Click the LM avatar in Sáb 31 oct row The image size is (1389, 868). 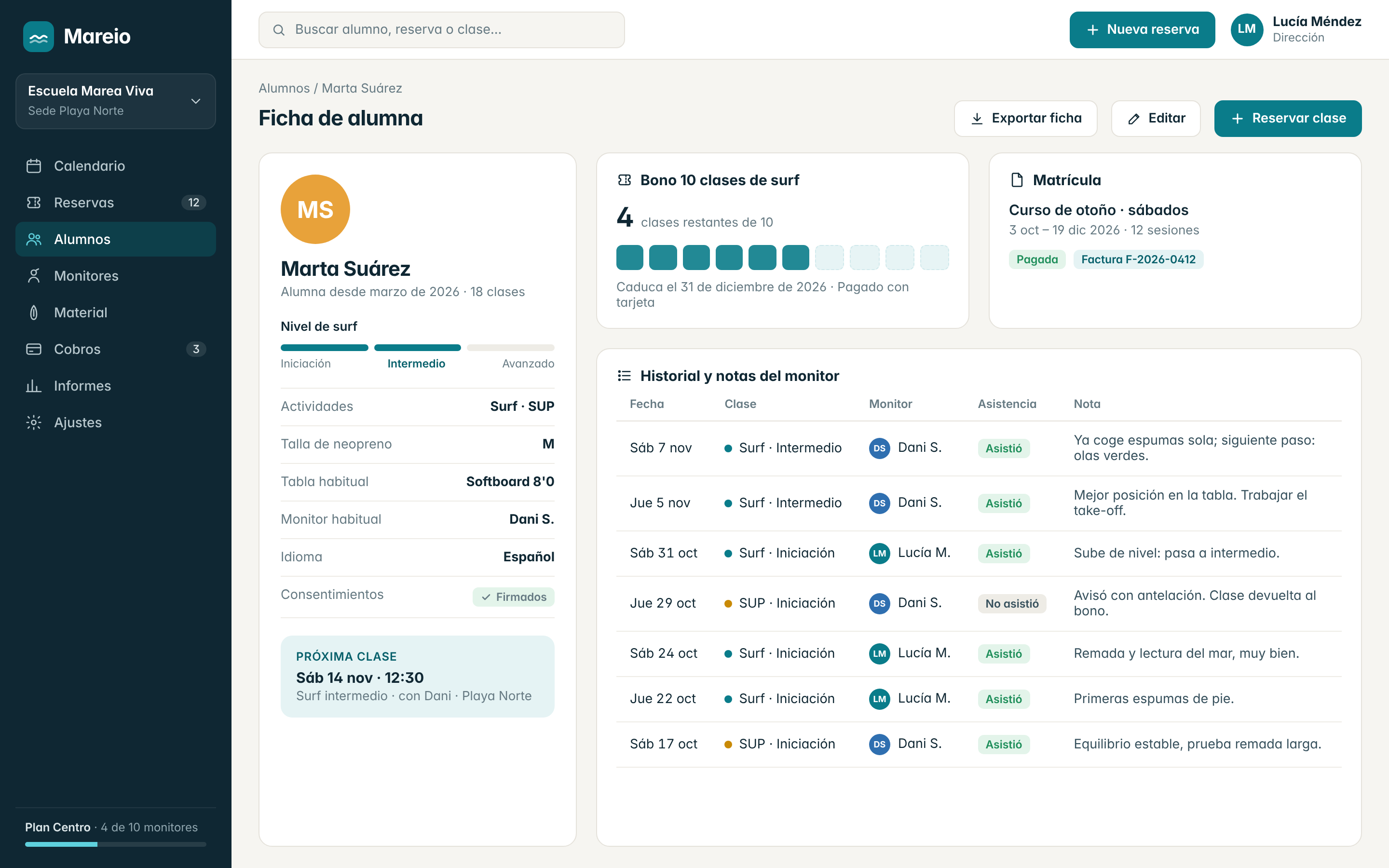(879, 554)
